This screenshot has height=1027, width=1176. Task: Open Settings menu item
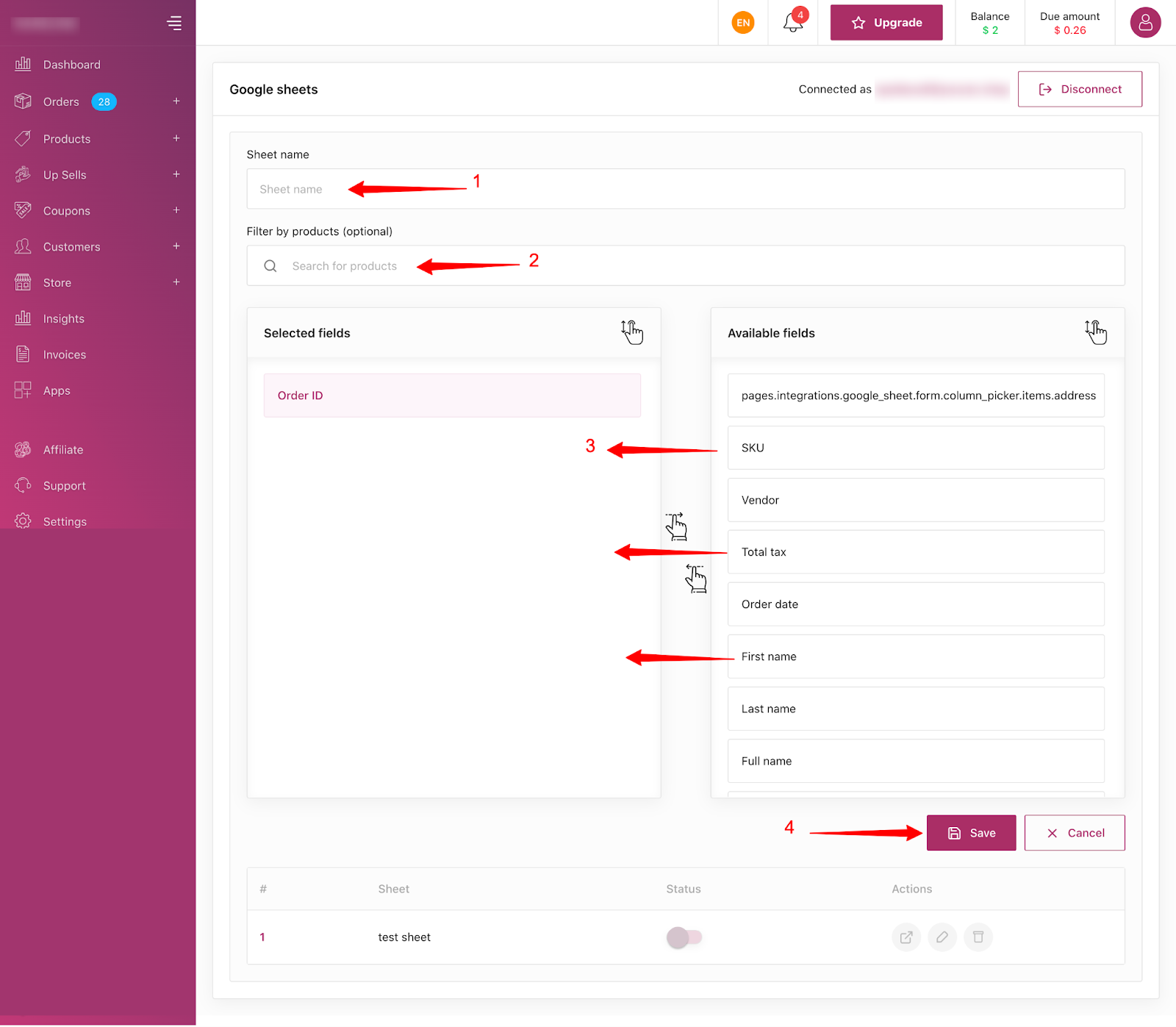65,522
